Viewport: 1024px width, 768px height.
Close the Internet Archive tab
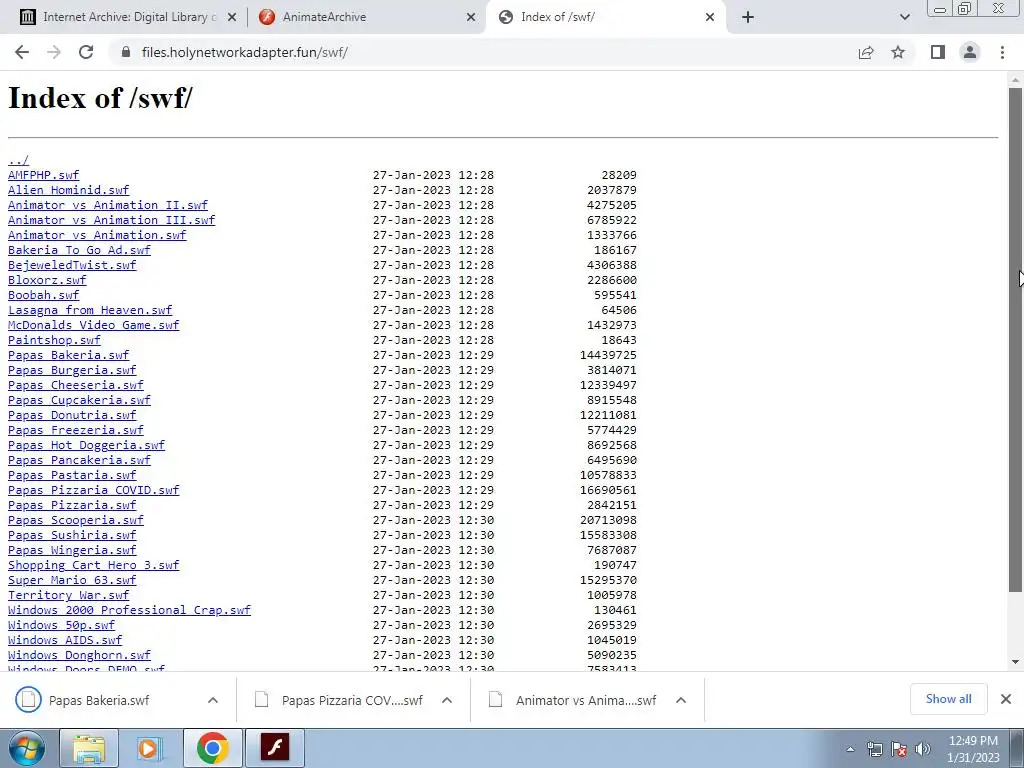pos(231,17)
